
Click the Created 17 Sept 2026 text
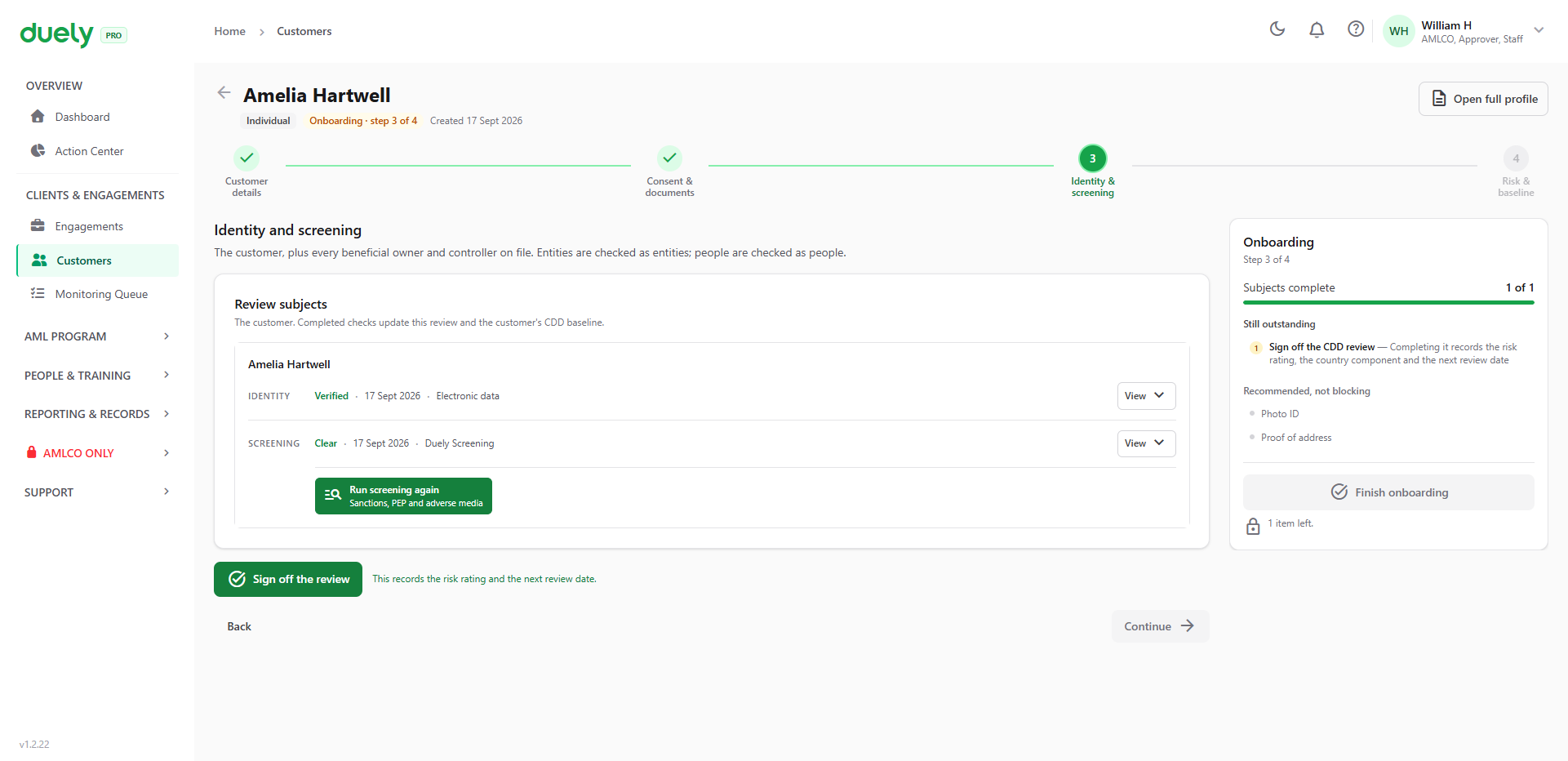[x=476, y=121]
